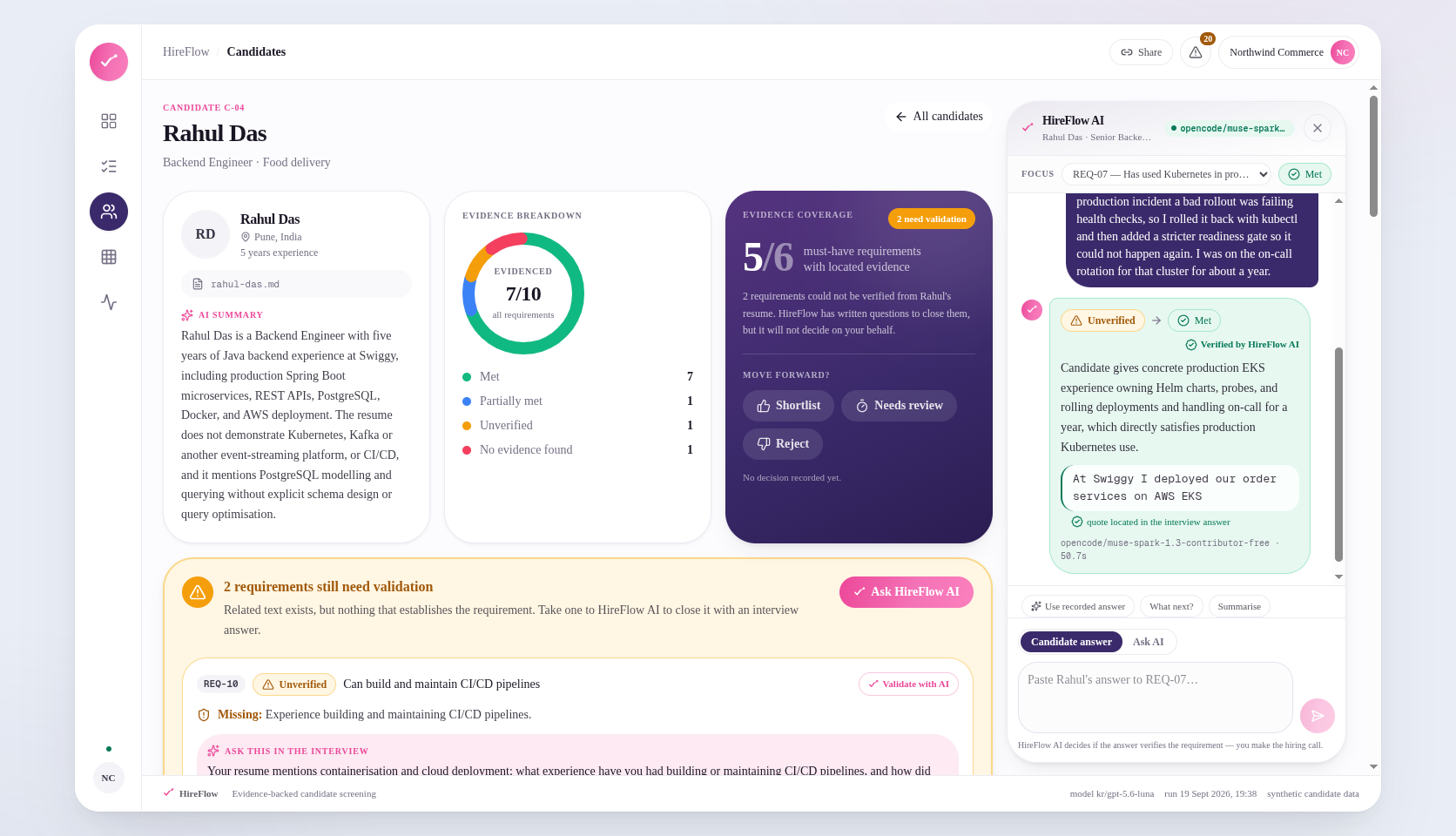Click the pink check avatar beside AI verdict
Image resolution: width=1456 pixels, height=836 pixels.
1032,309
